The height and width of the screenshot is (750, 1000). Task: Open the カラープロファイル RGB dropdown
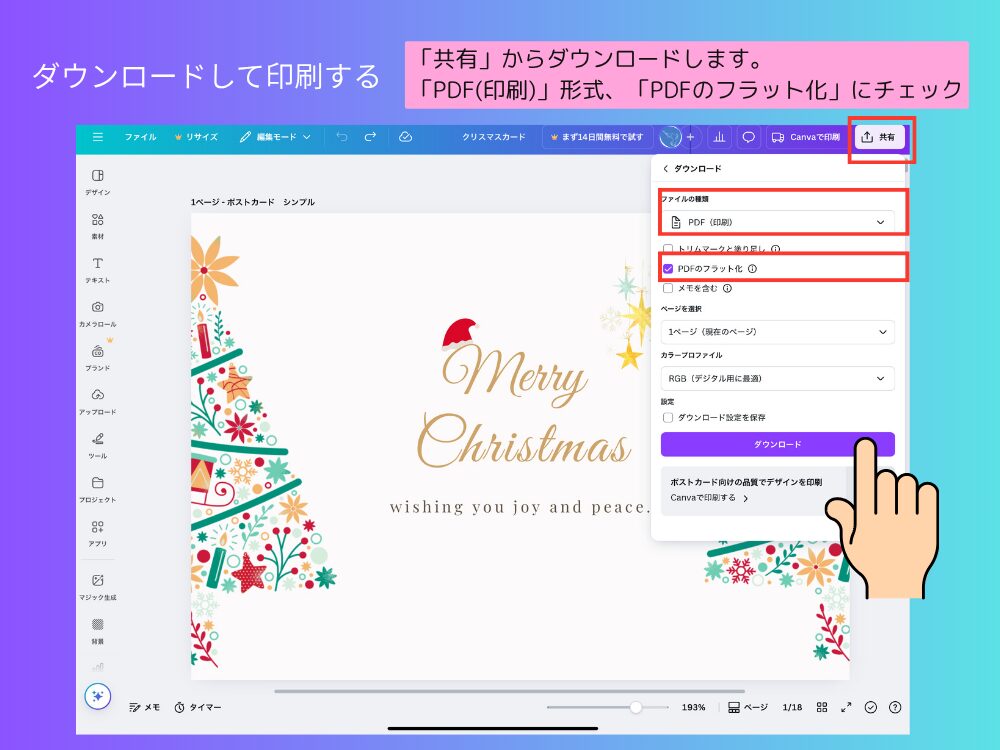tap(778, 378)
